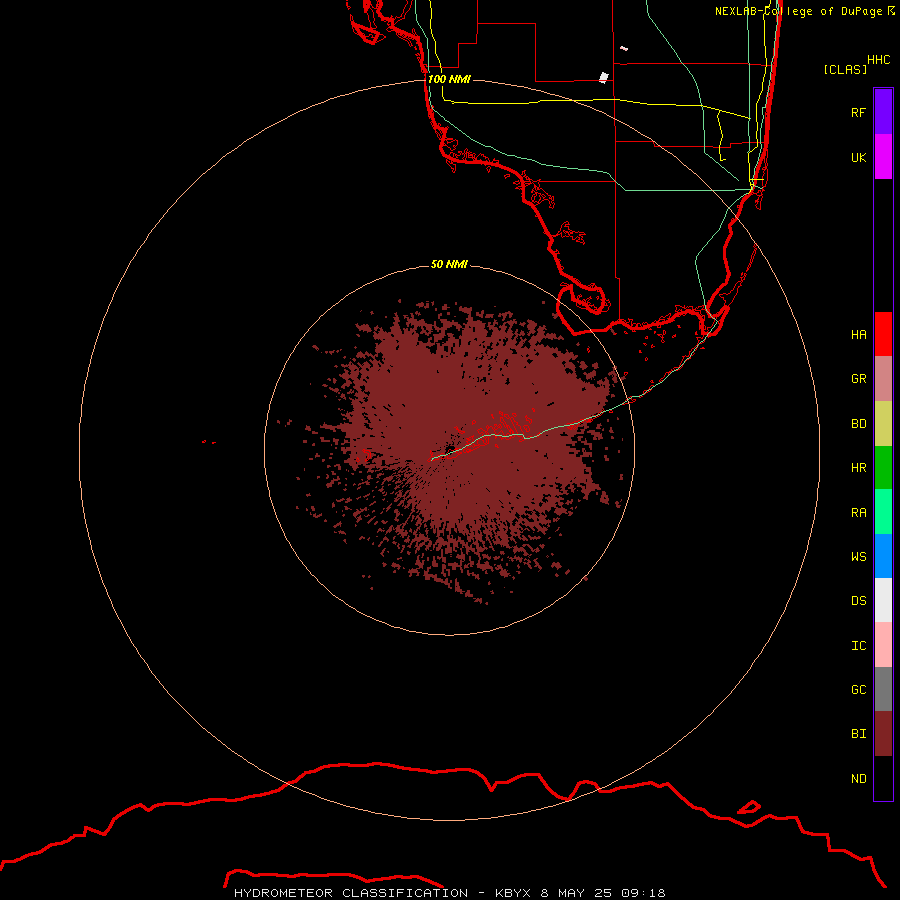Click the ND black legend swatch
This screenshot has height=900, width=900.
(883, 778)
